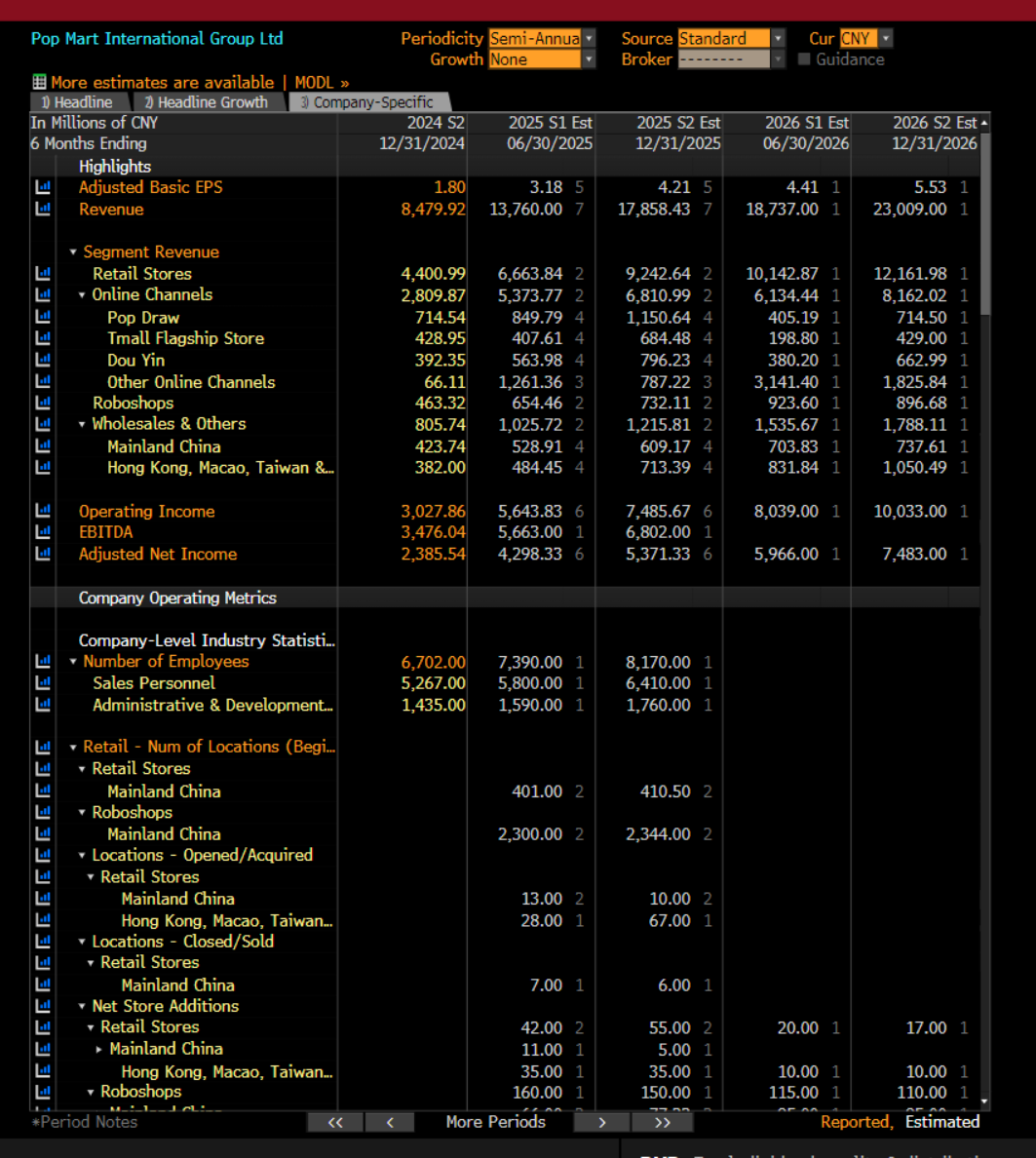Click the scrollbar up arrow
Screen dimensions: 1036x1158
coord(985,123)
